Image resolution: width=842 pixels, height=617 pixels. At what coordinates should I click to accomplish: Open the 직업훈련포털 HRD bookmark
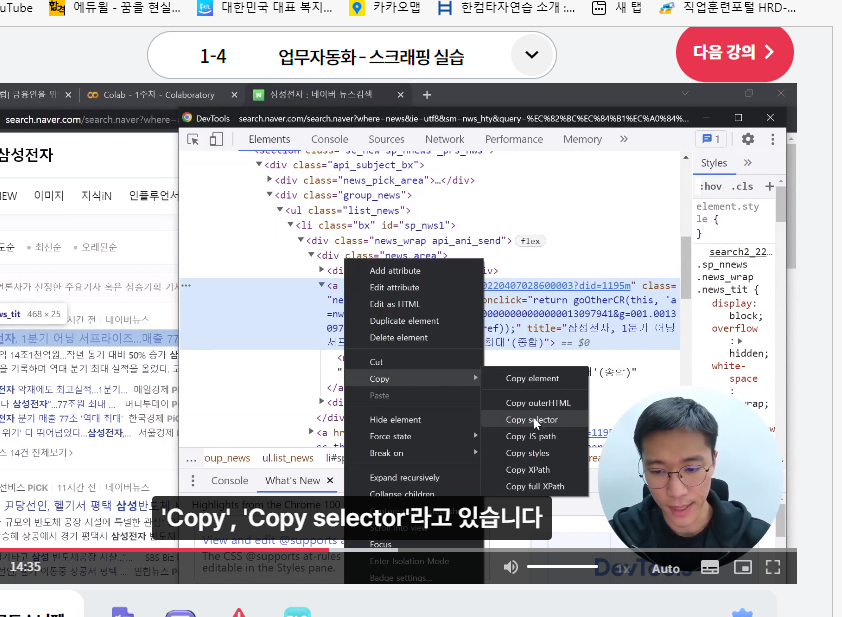point(728,8)
